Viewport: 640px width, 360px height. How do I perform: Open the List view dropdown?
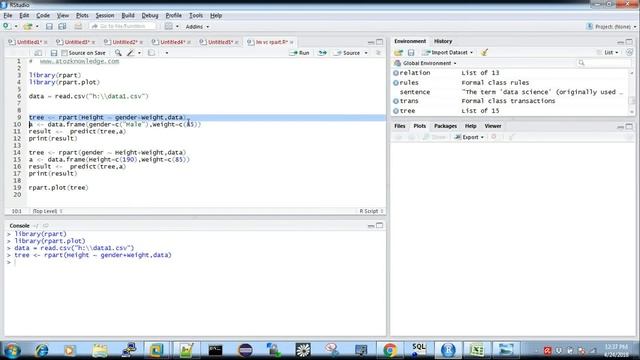[608, 53]
